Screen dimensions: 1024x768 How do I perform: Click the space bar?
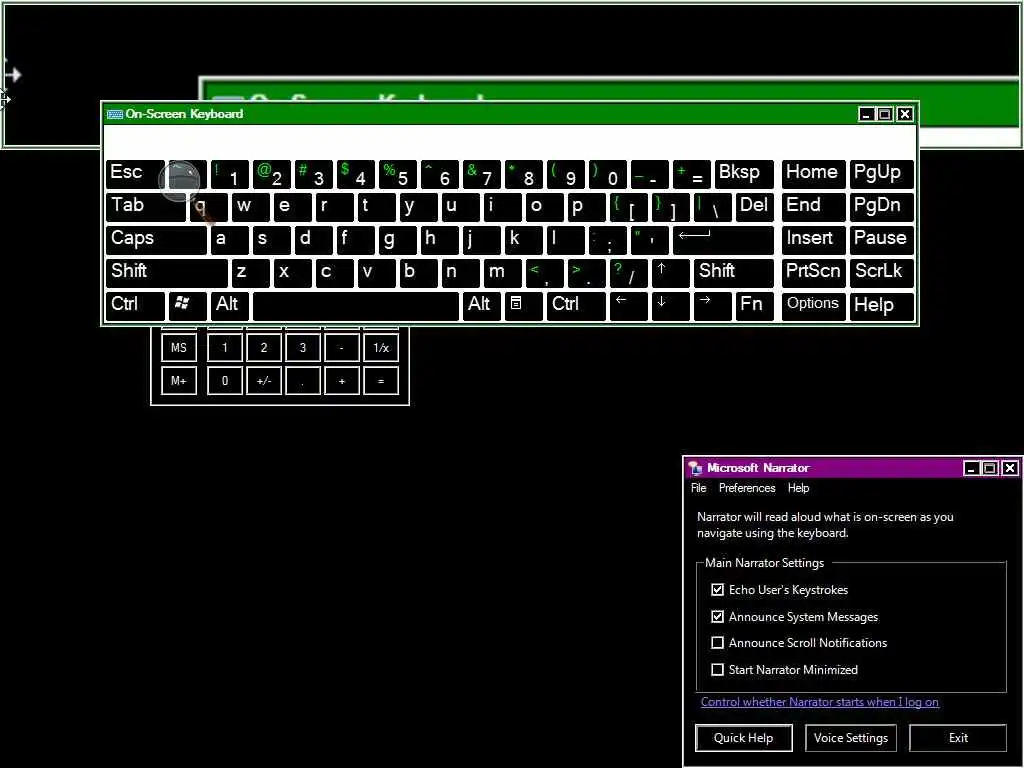tap(356, 304)
